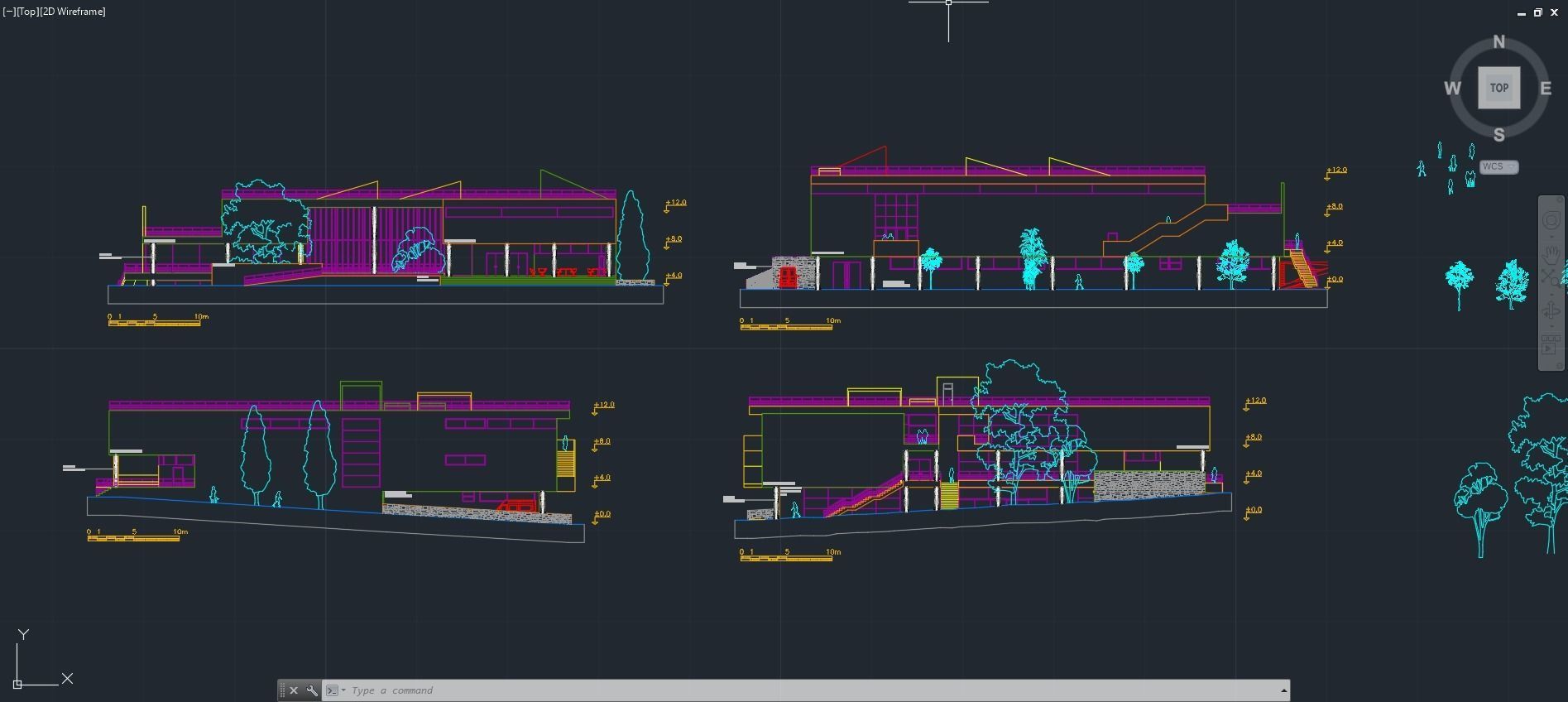Screen dimensions: 1568x702
Task: Activate the Orbit navigation tool
Action: pos(1551,310)
